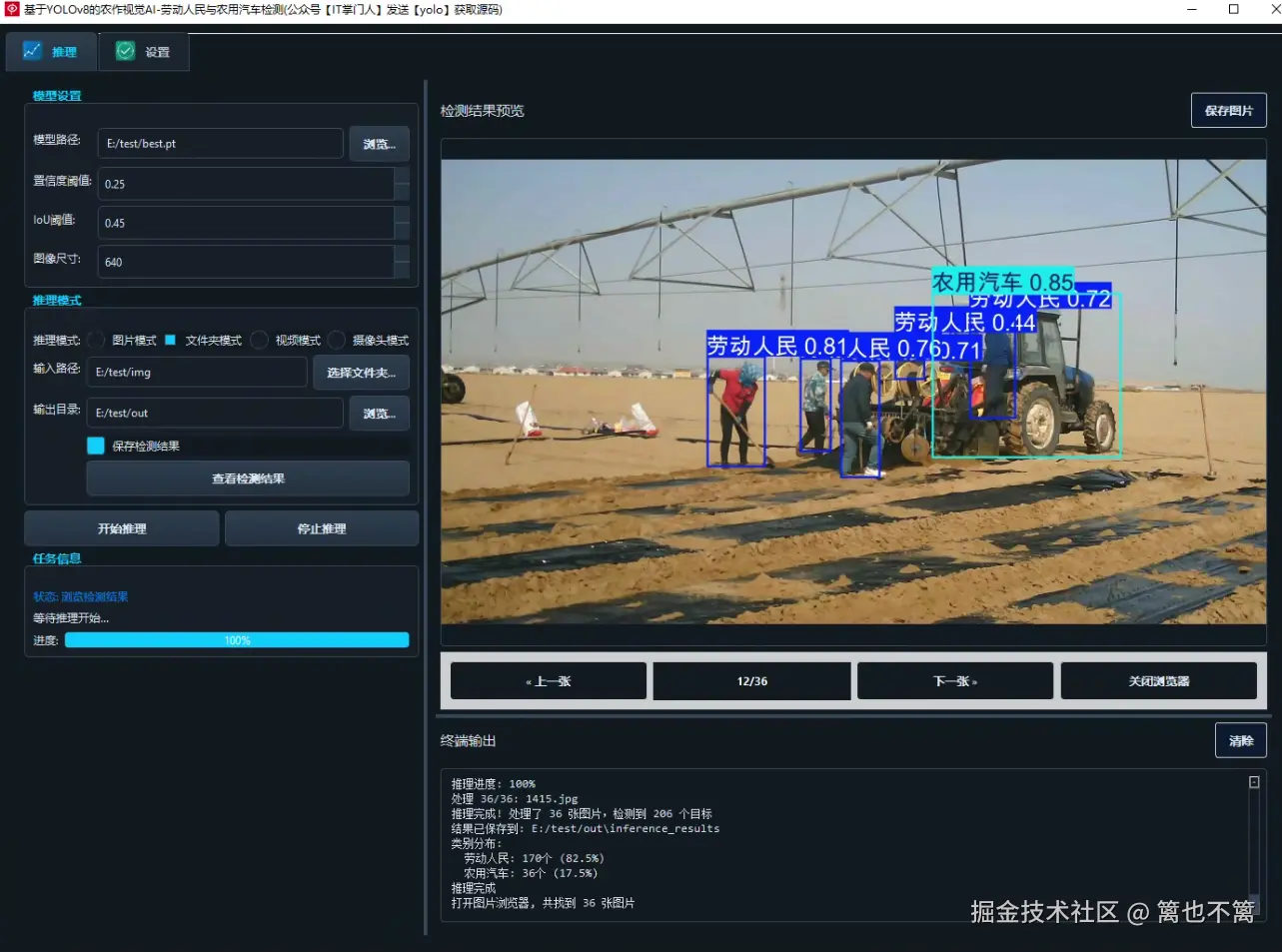The width and height of the screenshot is (1282, 952).
Task: Select the 文件夹模式 radio button
Action: 170,340
